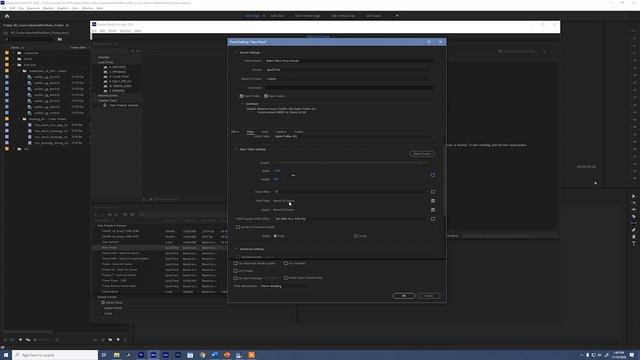
Task: Select the 16-bpc depth radio button
Action: point(356,236)
